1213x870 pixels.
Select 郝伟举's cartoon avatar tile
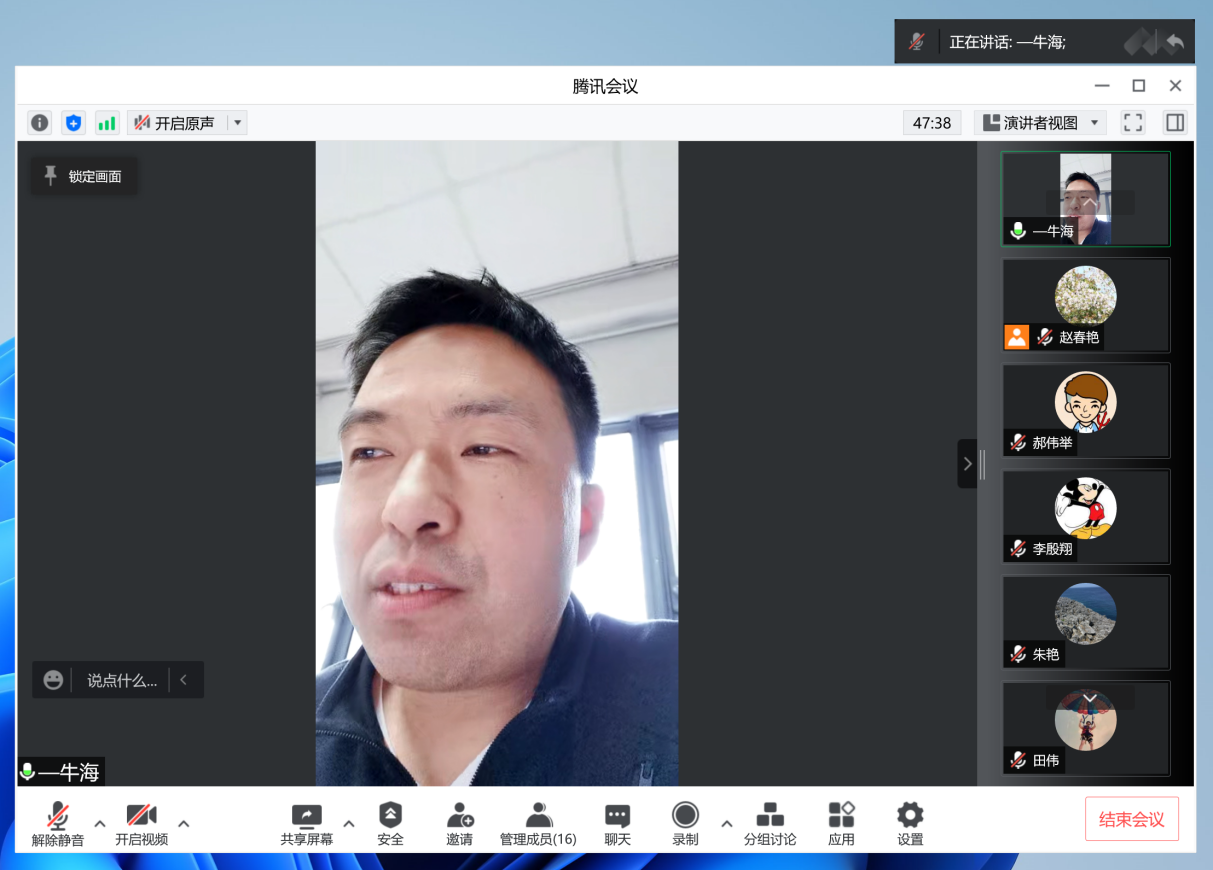(x=1086, y=410)
